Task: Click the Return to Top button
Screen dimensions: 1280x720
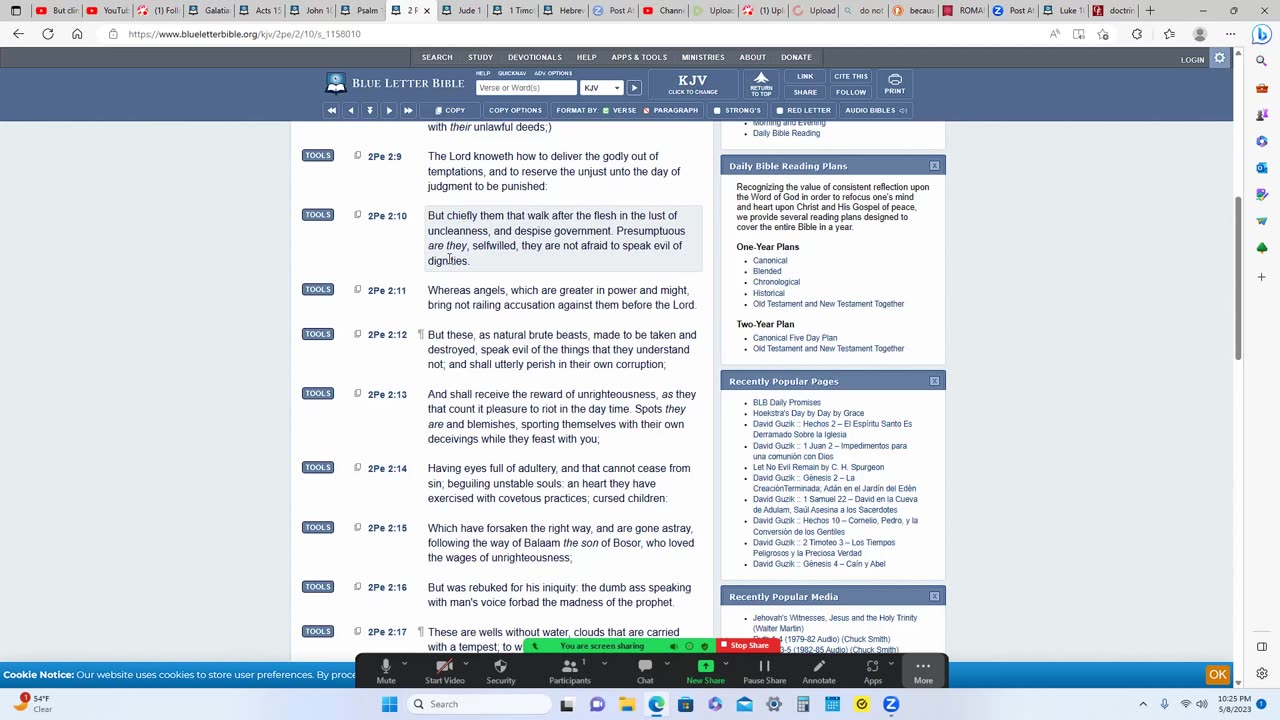Action: tap(761, 84)
